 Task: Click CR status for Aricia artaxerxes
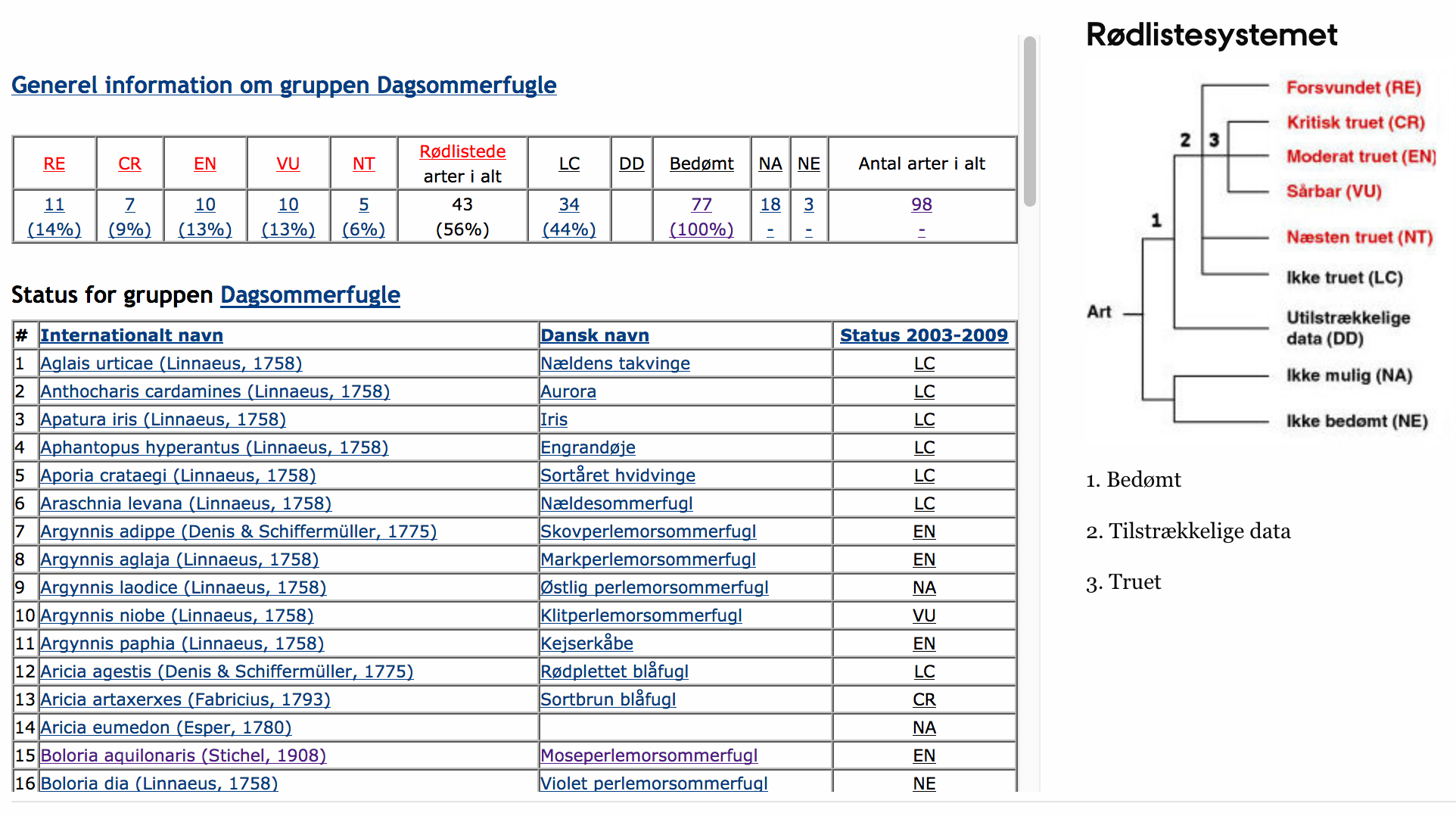tap(924, 699)
